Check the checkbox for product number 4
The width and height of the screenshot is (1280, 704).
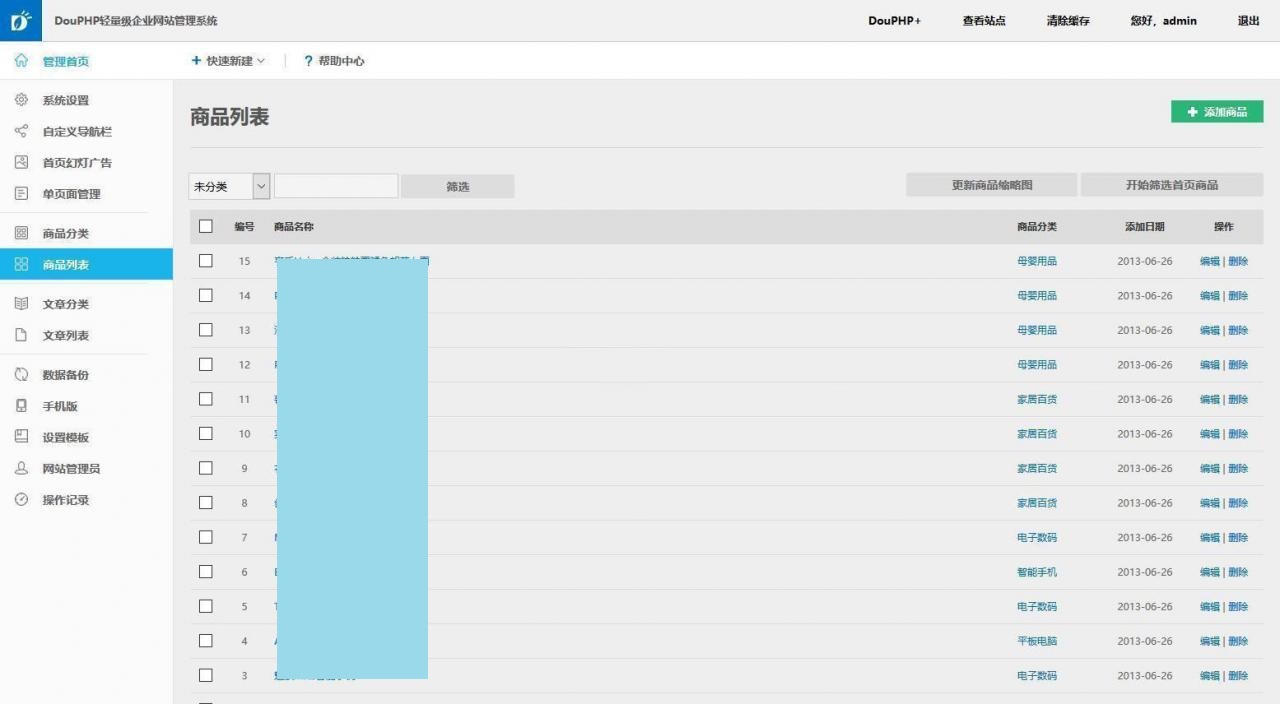(206, 641)
